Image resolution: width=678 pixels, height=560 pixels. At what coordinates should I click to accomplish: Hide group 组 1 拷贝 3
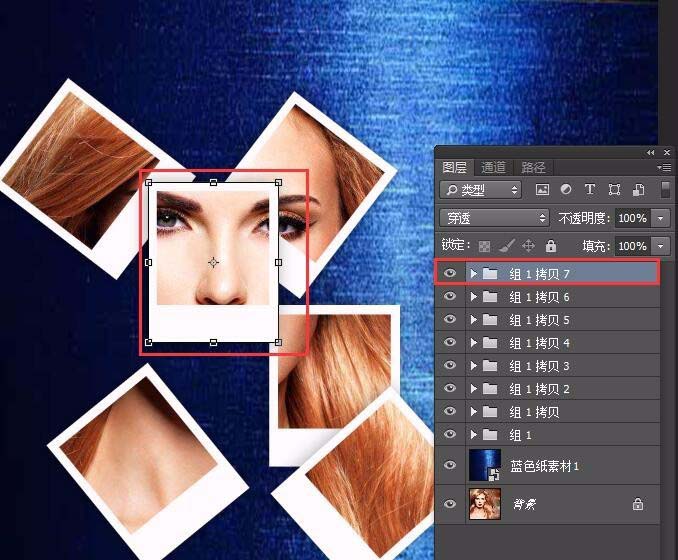(x=450, y=365)
